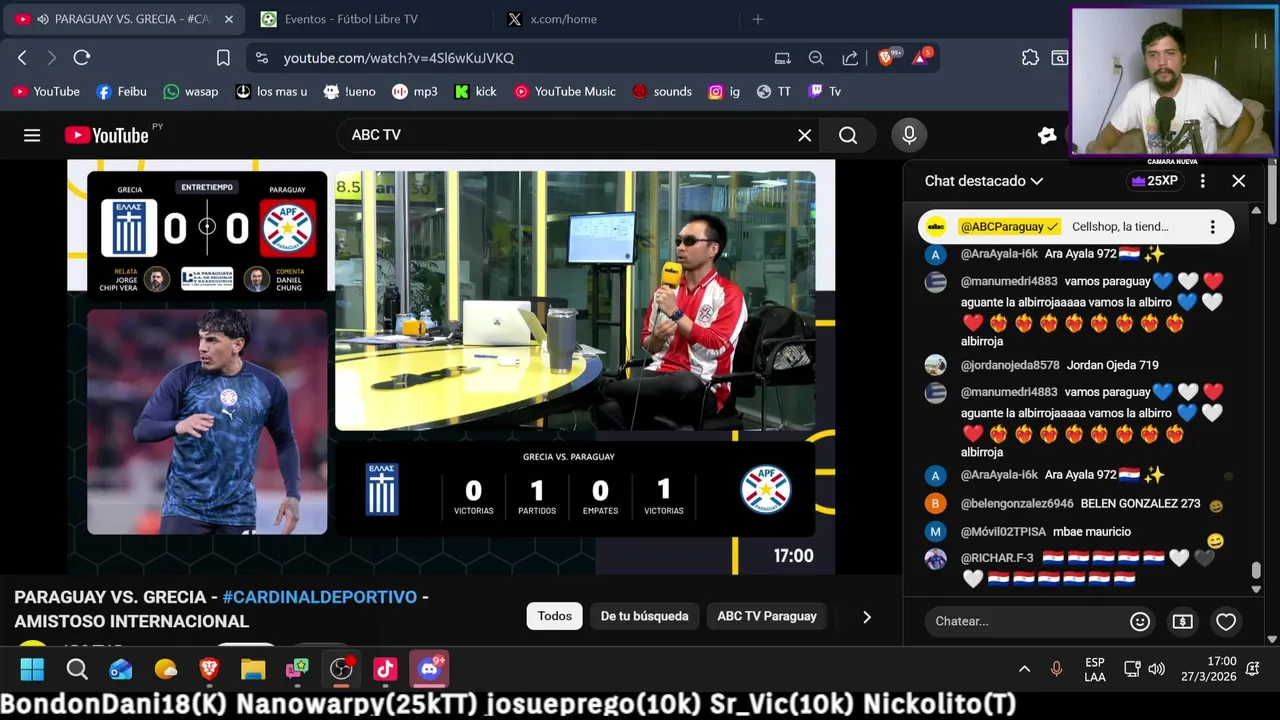The image size is (1280, 720).
Task: Open sounds bookmark
Action: 661,91
